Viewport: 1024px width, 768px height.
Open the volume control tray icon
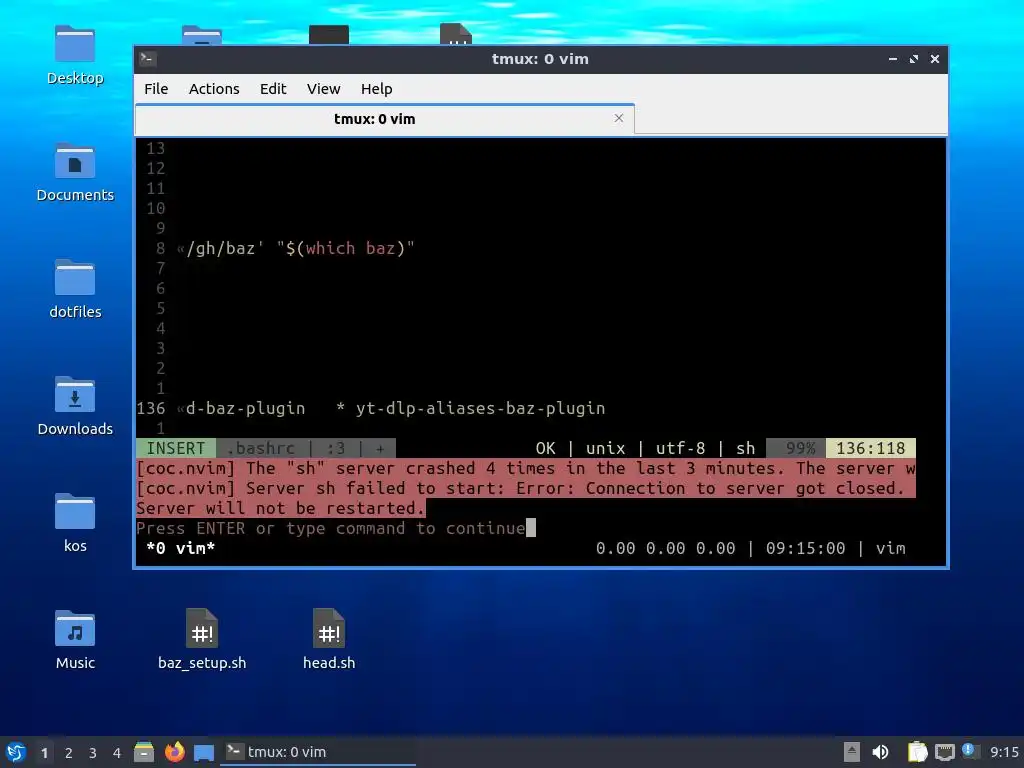[880, 752]
